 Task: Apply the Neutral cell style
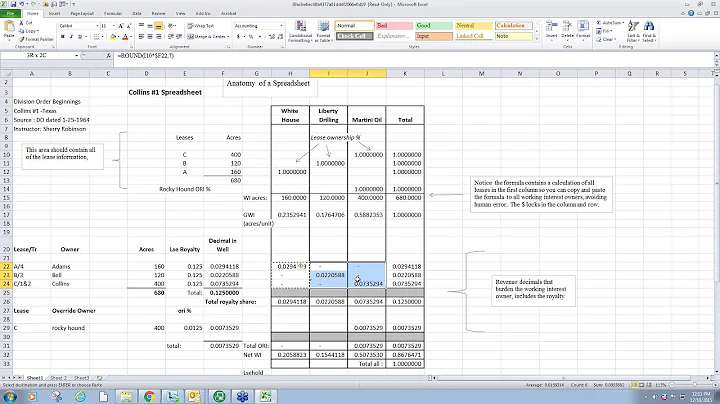pos(473,26)
